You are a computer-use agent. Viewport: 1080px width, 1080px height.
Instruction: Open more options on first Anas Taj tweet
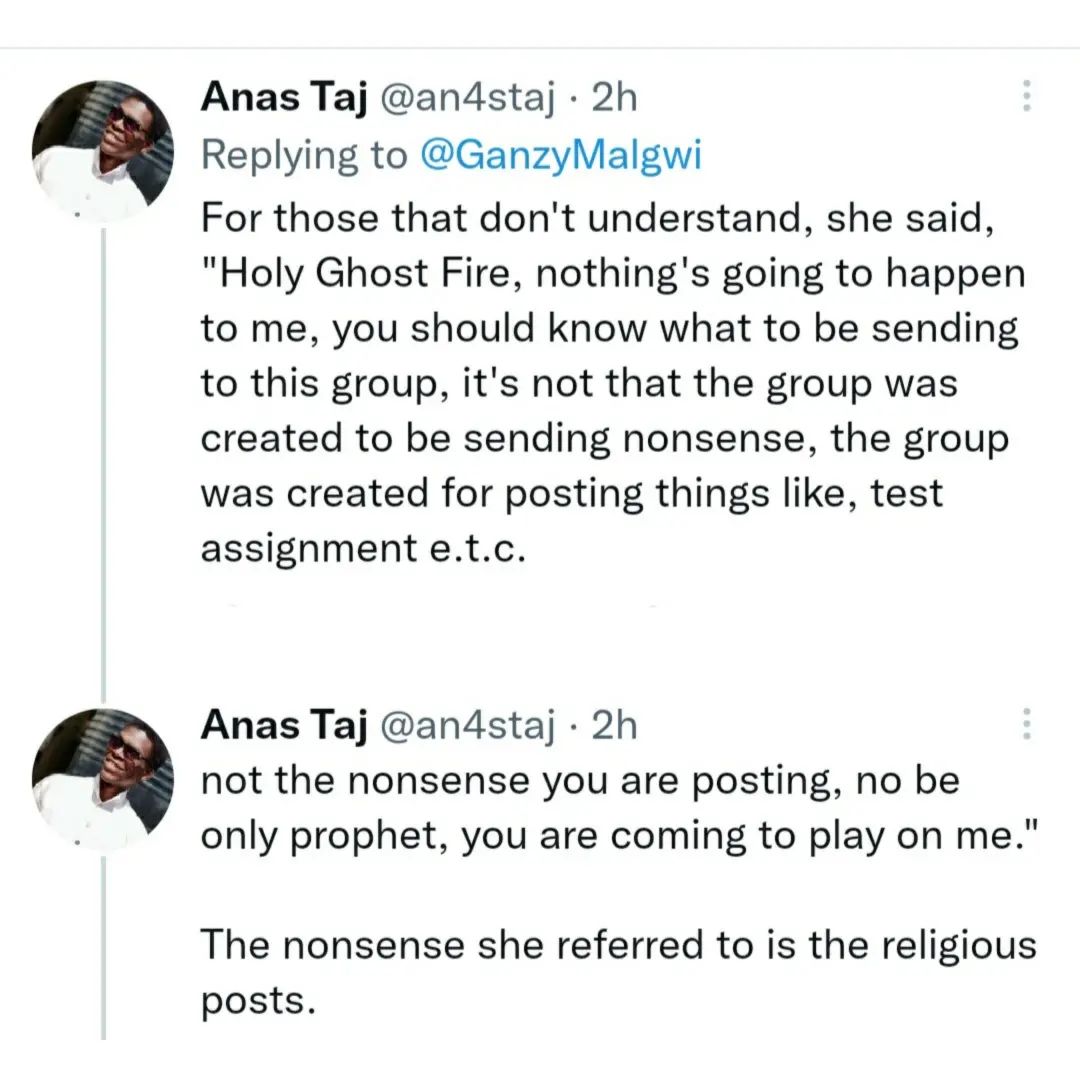[1025, 96]
